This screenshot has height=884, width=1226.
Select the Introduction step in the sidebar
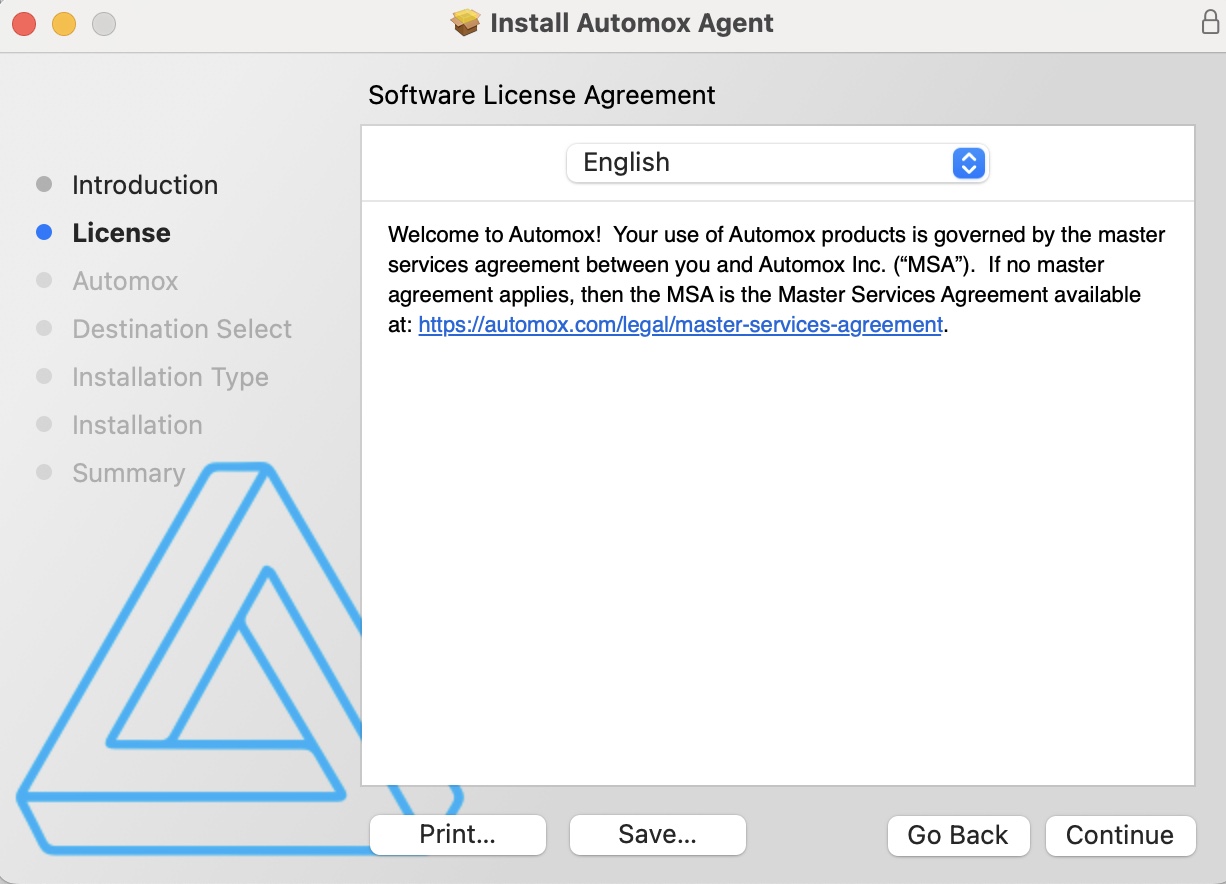tap(145, 185)
